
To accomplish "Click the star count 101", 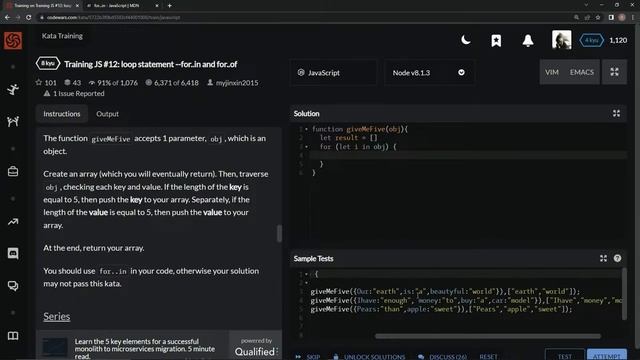I will click(x=46, y=83).
